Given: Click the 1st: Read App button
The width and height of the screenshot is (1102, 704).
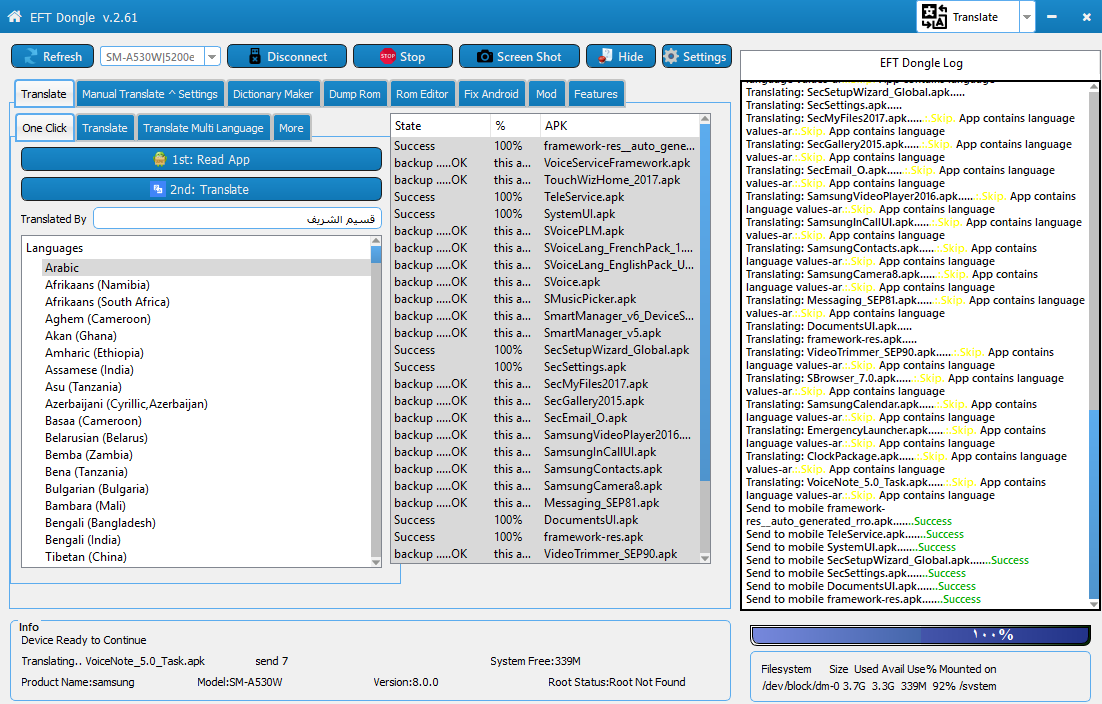Looking at the screenshot, I should click(x=201, y=159).
